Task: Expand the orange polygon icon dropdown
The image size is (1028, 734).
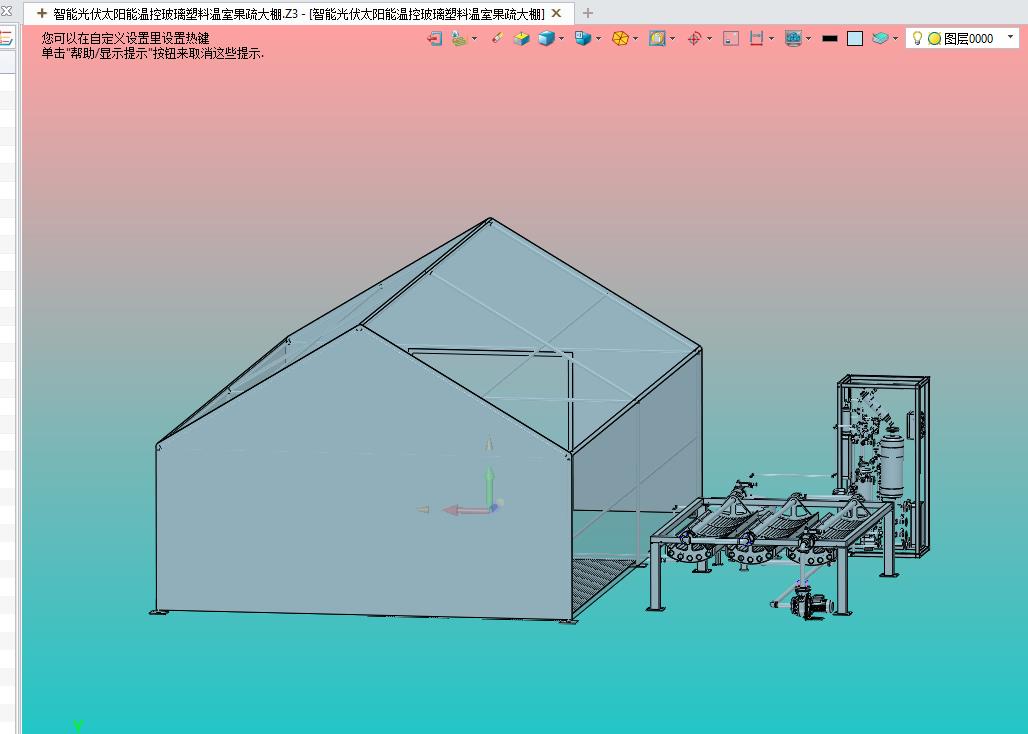Action: [635, 39]
